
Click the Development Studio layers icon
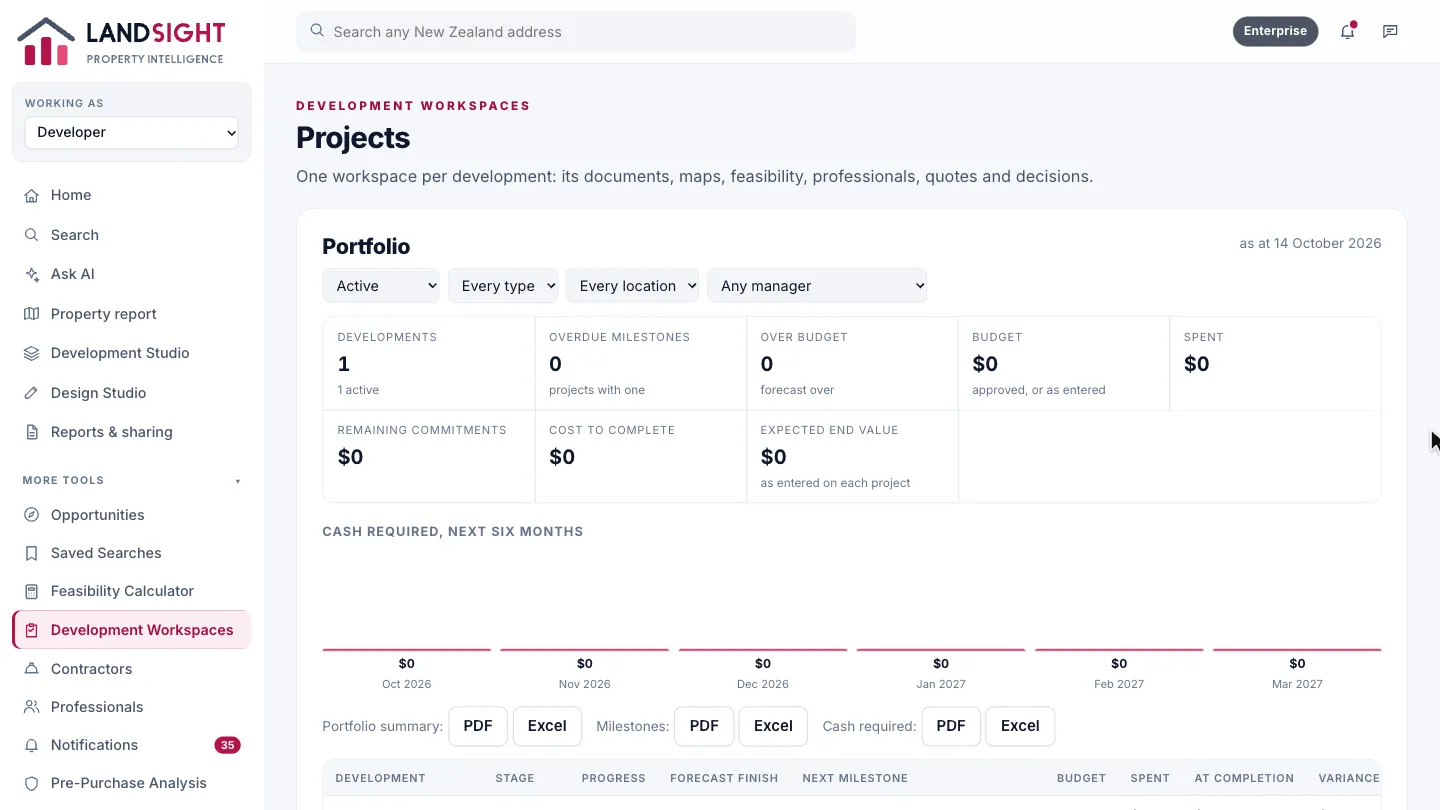(32, 353)
